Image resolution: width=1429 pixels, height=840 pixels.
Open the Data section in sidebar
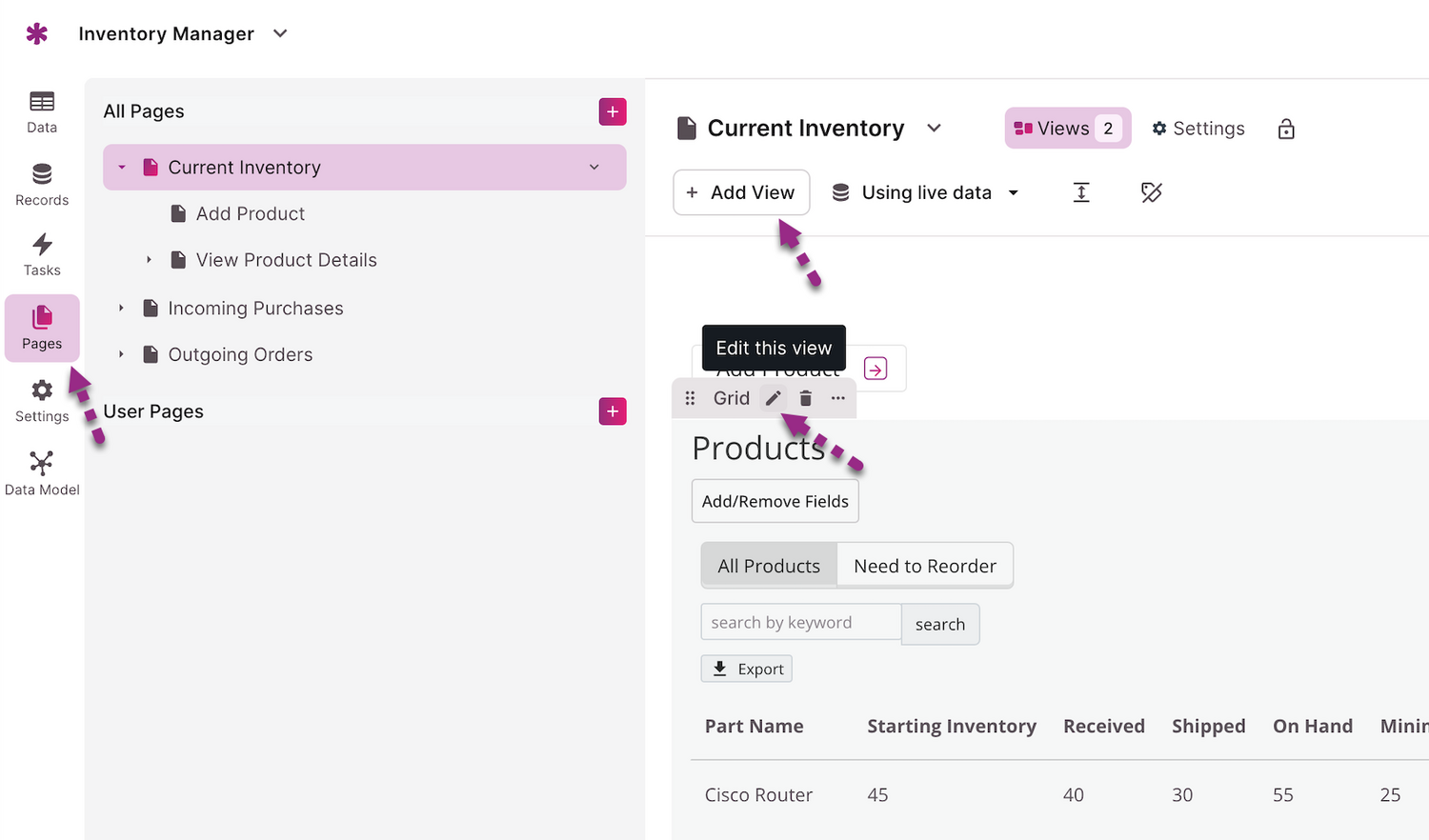(42, 111)
